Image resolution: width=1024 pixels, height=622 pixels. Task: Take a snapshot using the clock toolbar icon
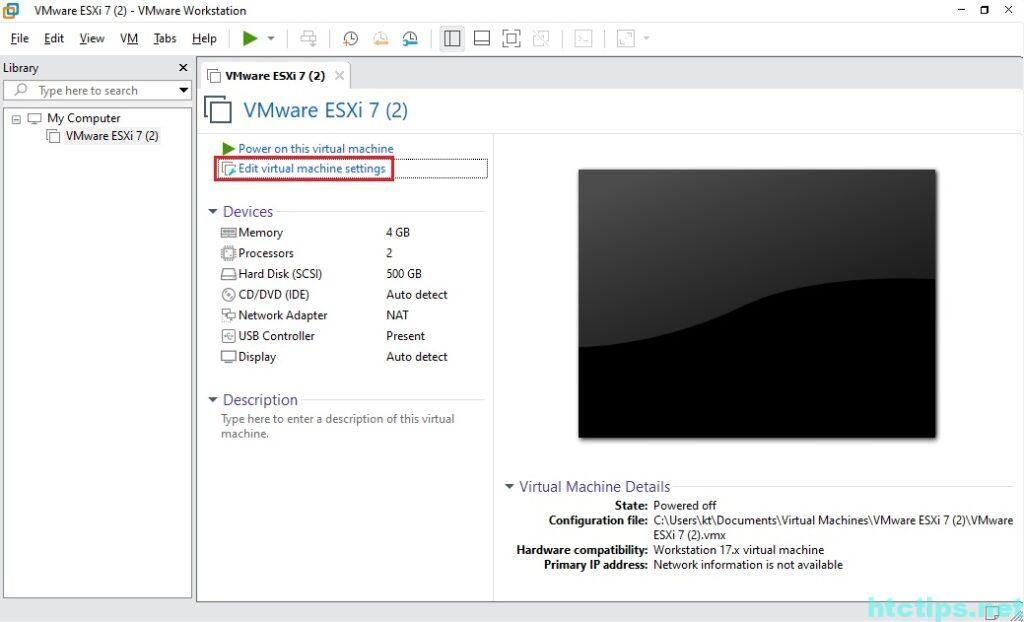(x=351, y=39)
